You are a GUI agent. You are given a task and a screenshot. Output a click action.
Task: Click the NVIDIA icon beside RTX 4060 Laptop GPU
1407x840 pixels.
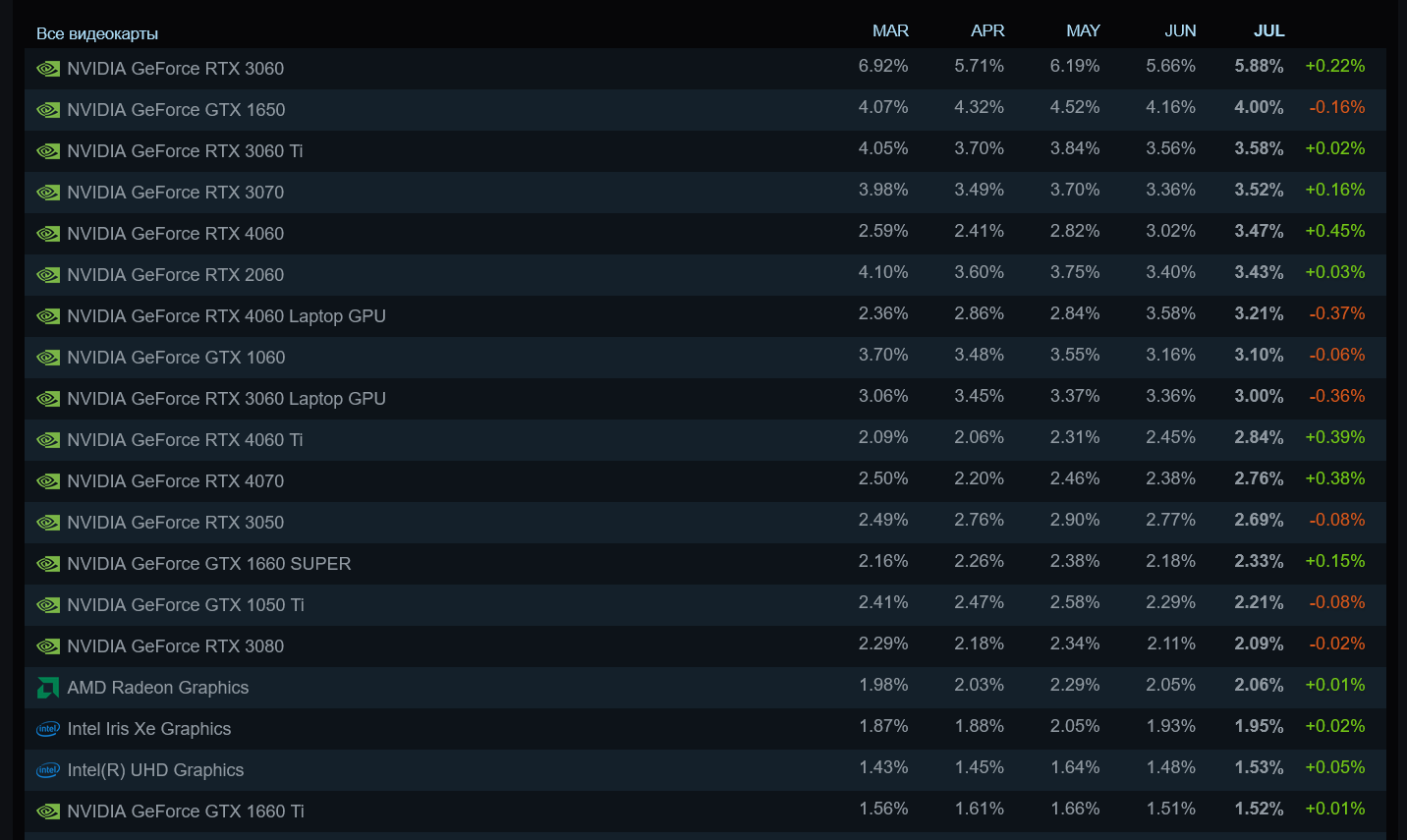tap(48, 316)
